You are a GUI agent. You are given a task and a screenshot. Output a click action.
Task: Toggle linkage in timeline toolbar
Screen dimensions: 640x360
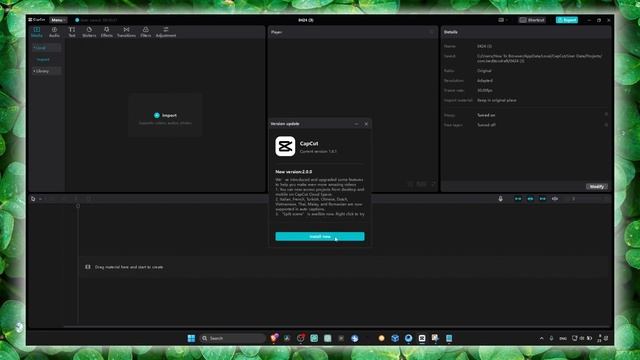pyautogui.click(x=542, y=199)
